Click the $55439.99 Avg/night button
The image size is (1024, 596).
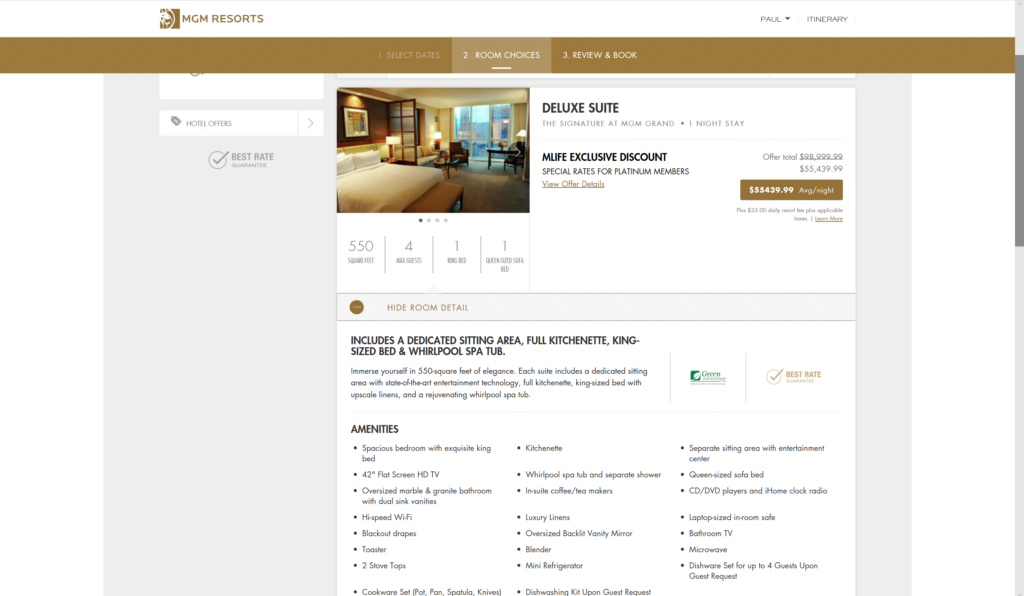pyautogui.click(x=791, y=190)
